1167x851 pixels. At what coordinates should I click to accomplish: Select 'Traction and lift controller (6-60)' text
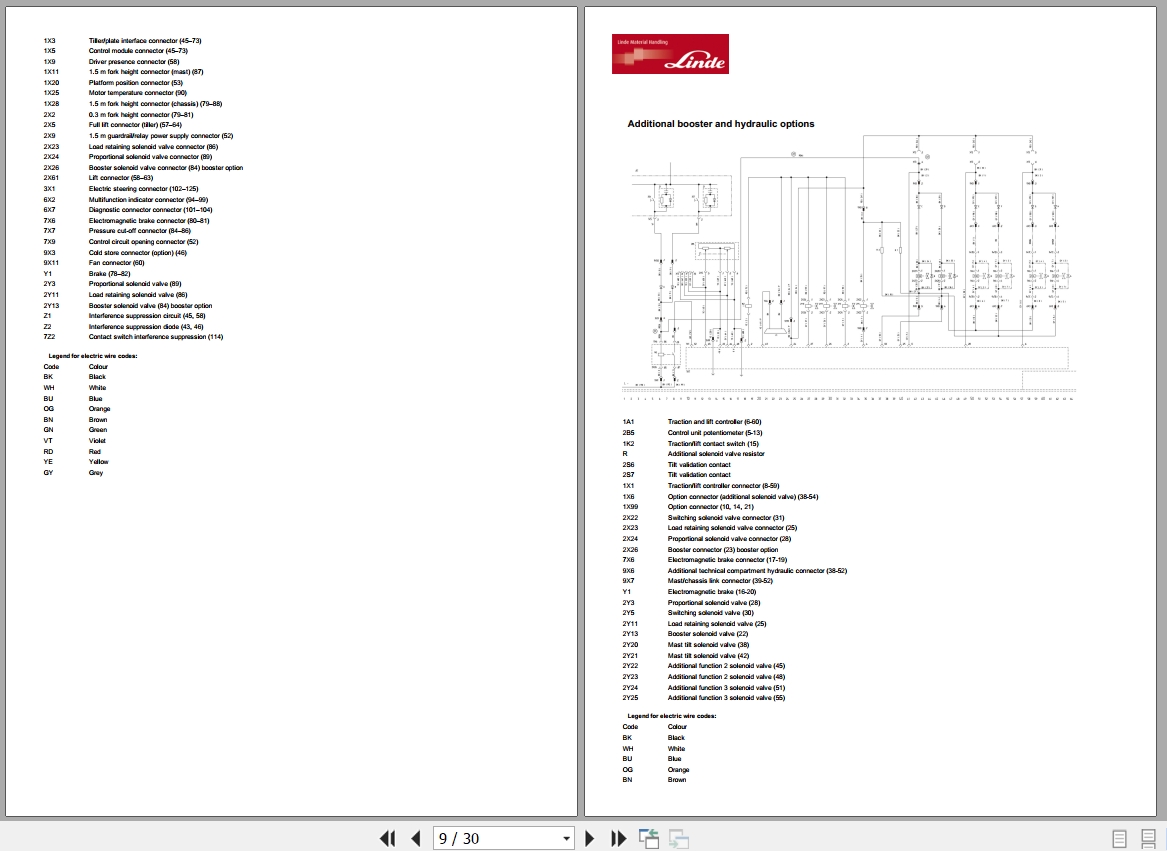[x=714, y=421]
